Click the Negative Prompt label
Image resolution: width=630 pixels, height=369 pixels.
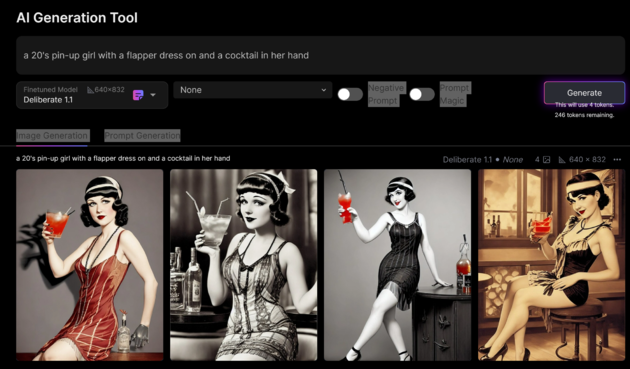click(386, 94)
